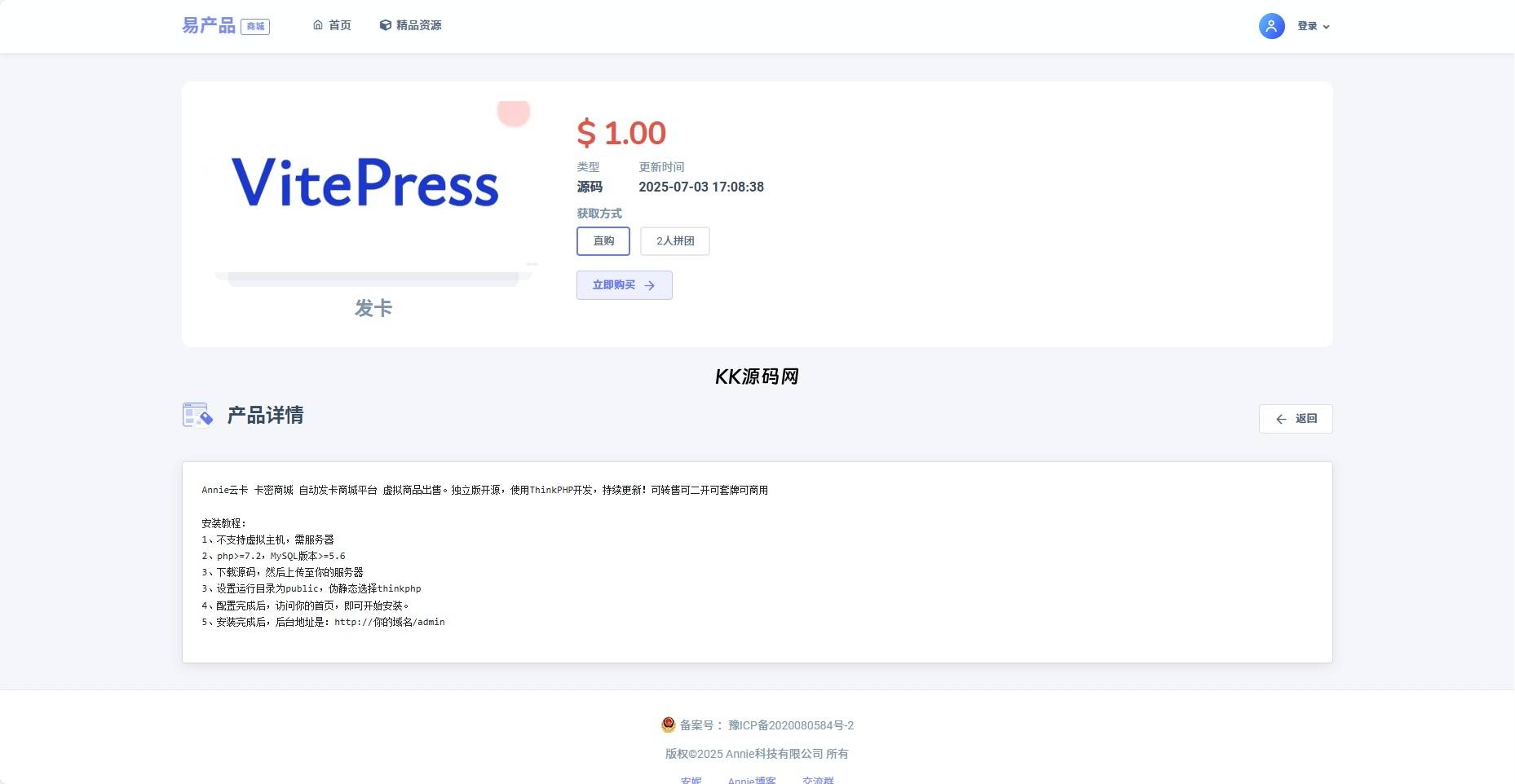Select the 2人拼团 group-buy option

point(675,241)
